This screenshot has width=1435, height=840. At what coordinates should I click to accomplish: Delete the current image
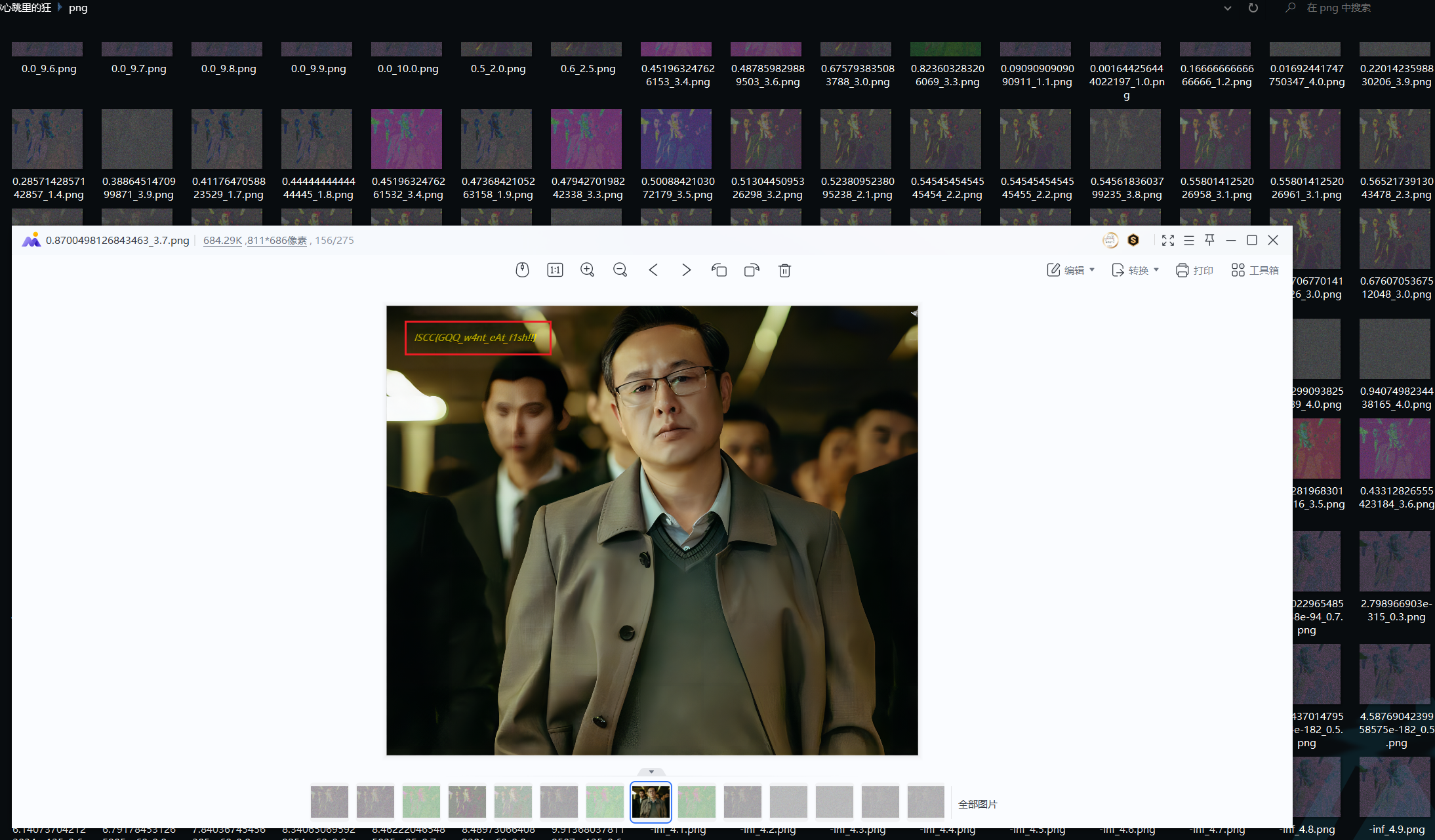click(x=784, y=270)
